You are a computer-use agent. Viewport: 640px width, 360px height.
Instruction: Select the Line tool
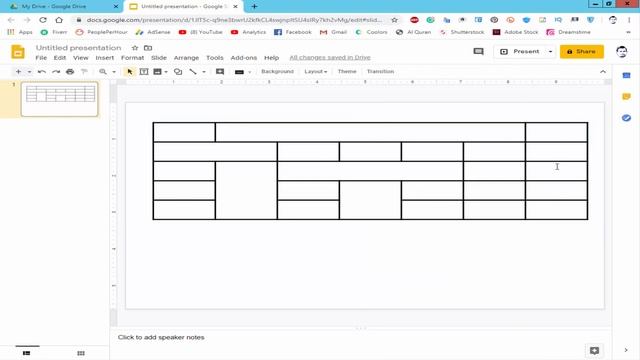coord(193,71)
